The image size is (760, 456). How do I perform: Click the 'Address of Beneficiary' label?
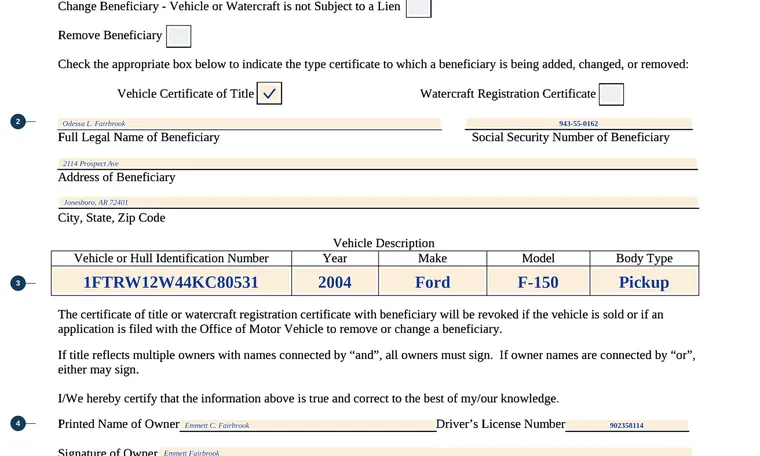coord(116,177)
